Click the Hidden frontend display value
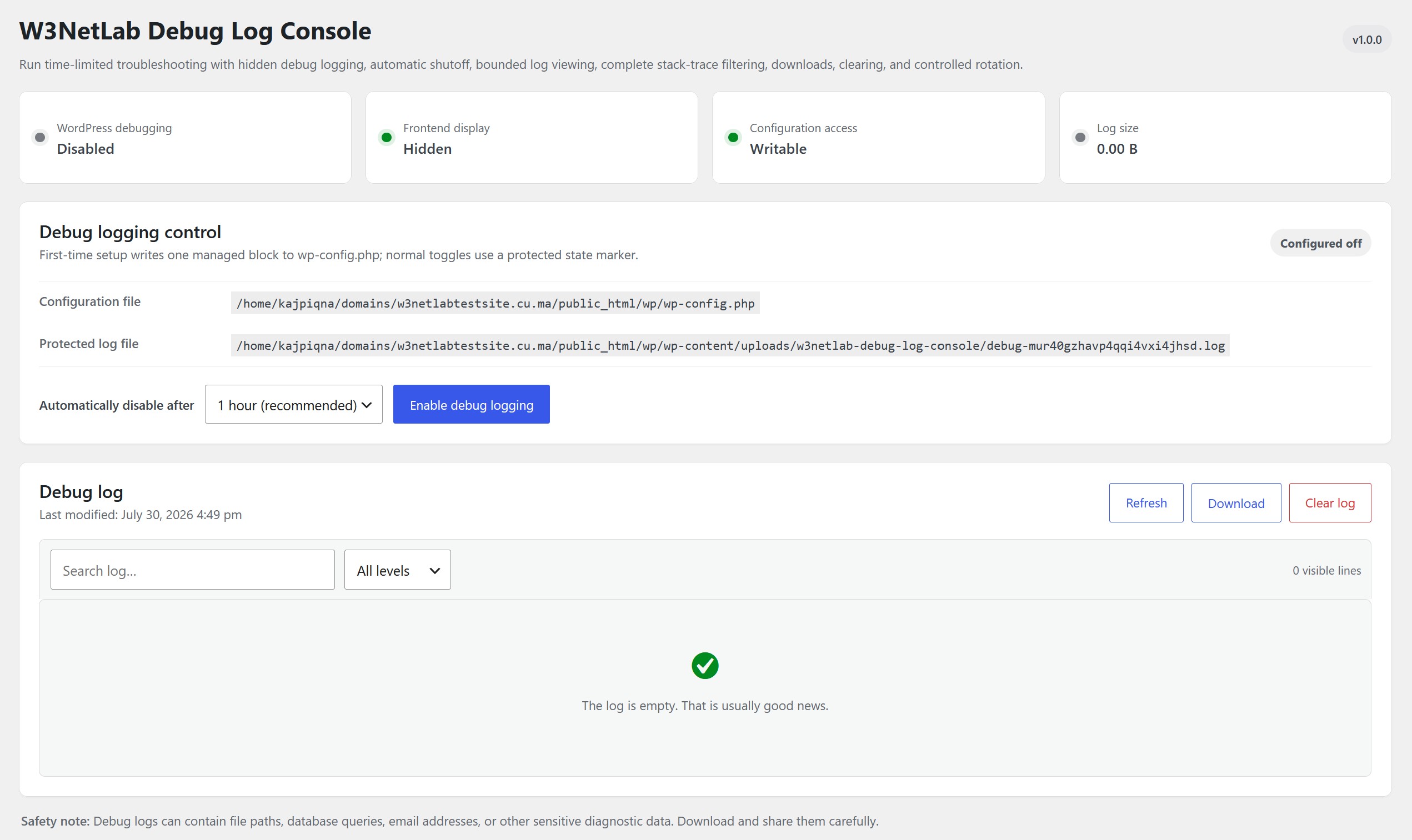1412x840 pixels. coord(428,149)
